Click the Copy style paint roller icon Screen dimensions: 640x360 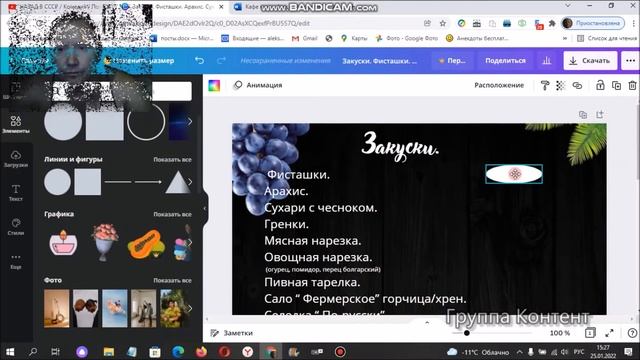pos(544,85)
